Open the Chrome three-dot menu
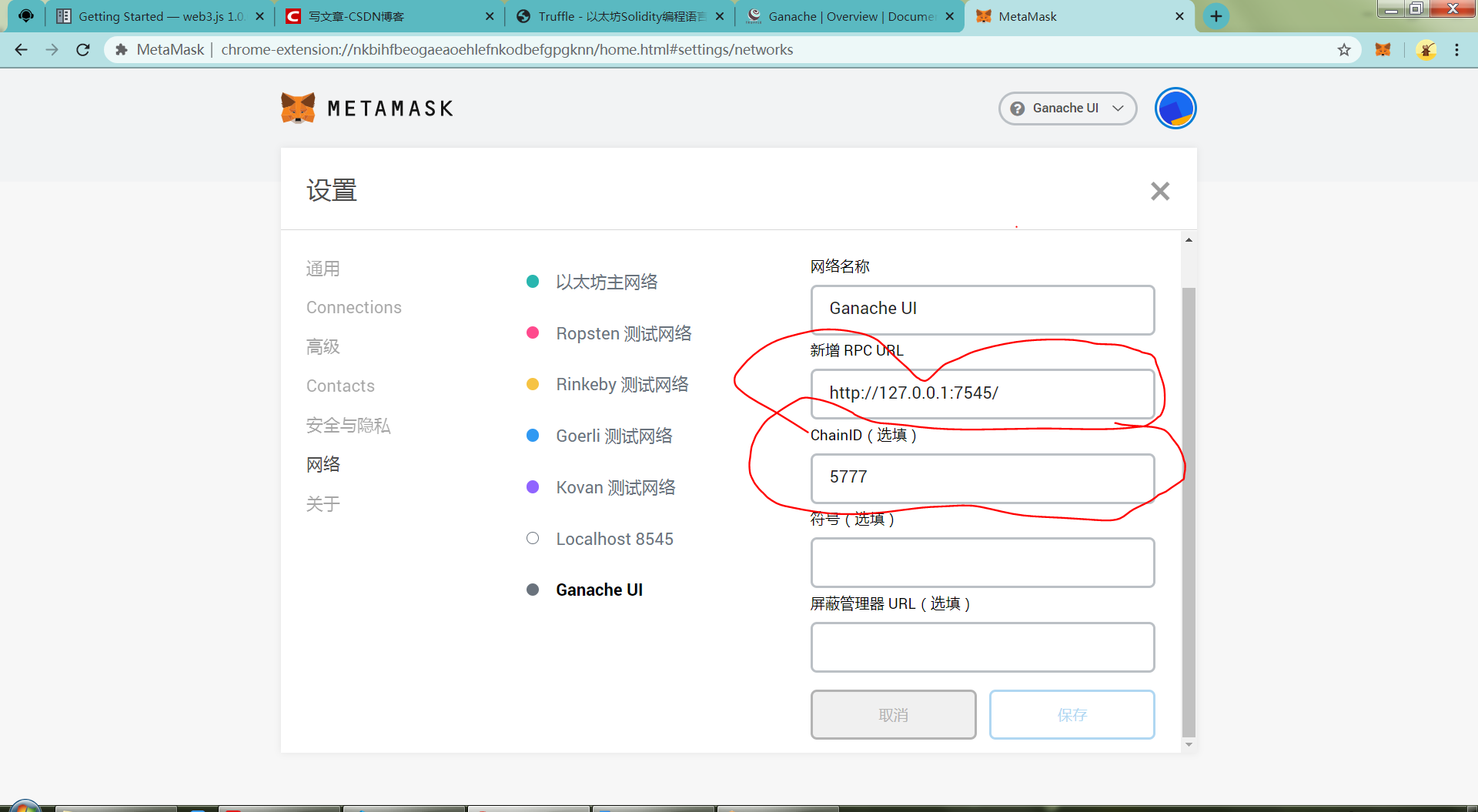 tap(1456, 49)
